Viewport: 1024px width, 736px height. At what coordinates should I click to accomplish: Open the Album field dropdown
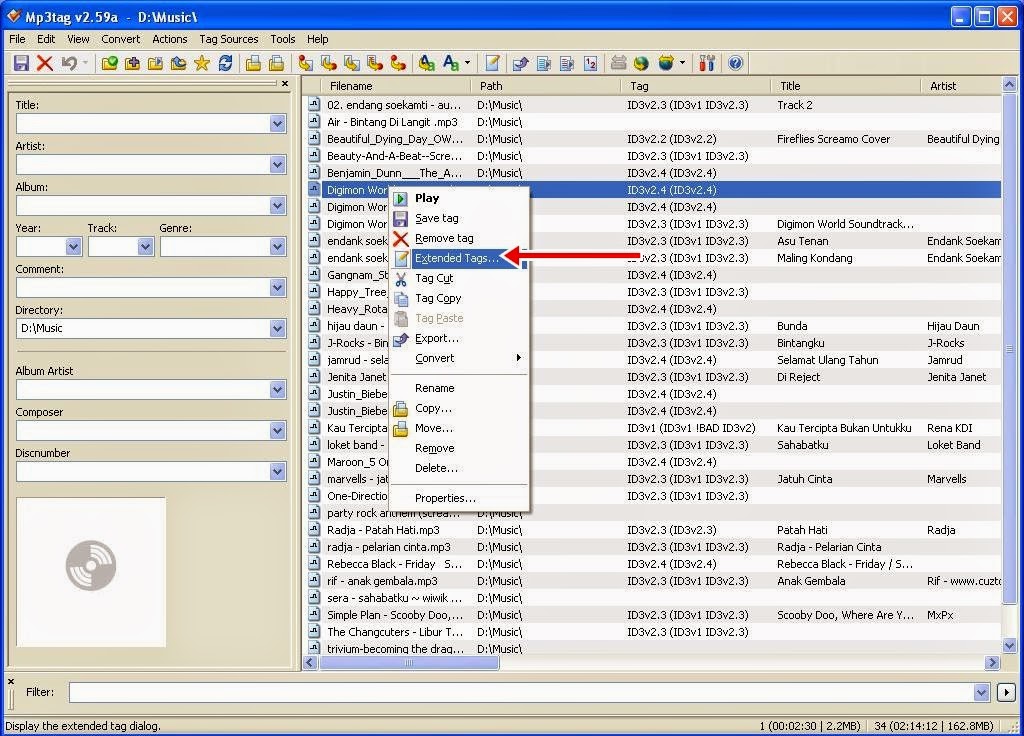[x=278, y=206]
